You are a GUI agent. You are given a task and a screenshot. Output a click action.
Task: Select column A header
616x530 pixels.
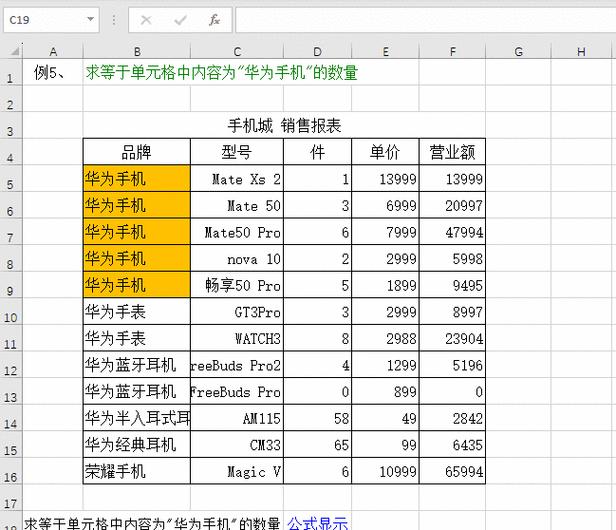53,51
